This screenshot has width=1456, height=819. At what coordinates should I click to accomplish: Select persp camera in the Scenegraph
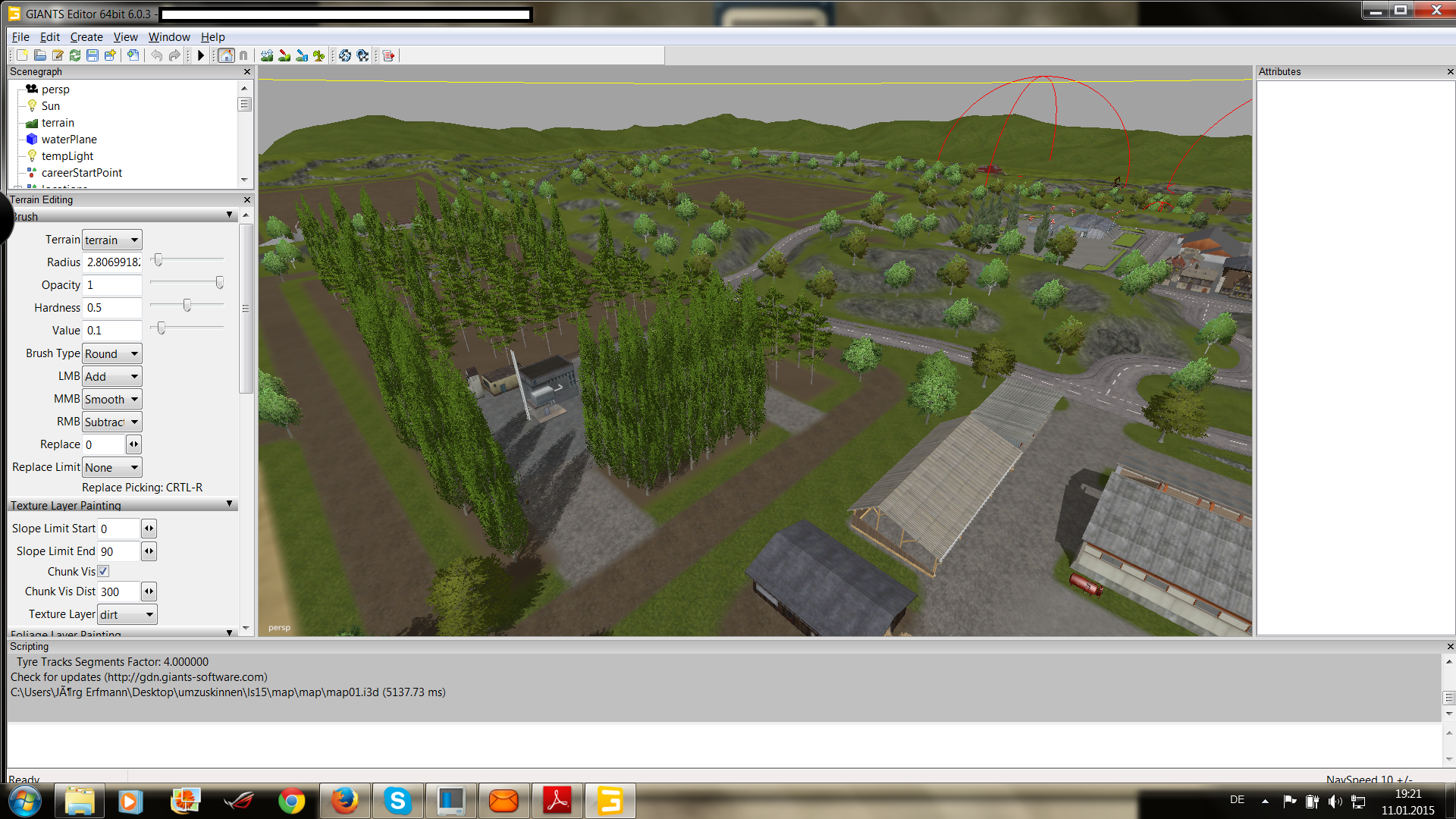55,89
